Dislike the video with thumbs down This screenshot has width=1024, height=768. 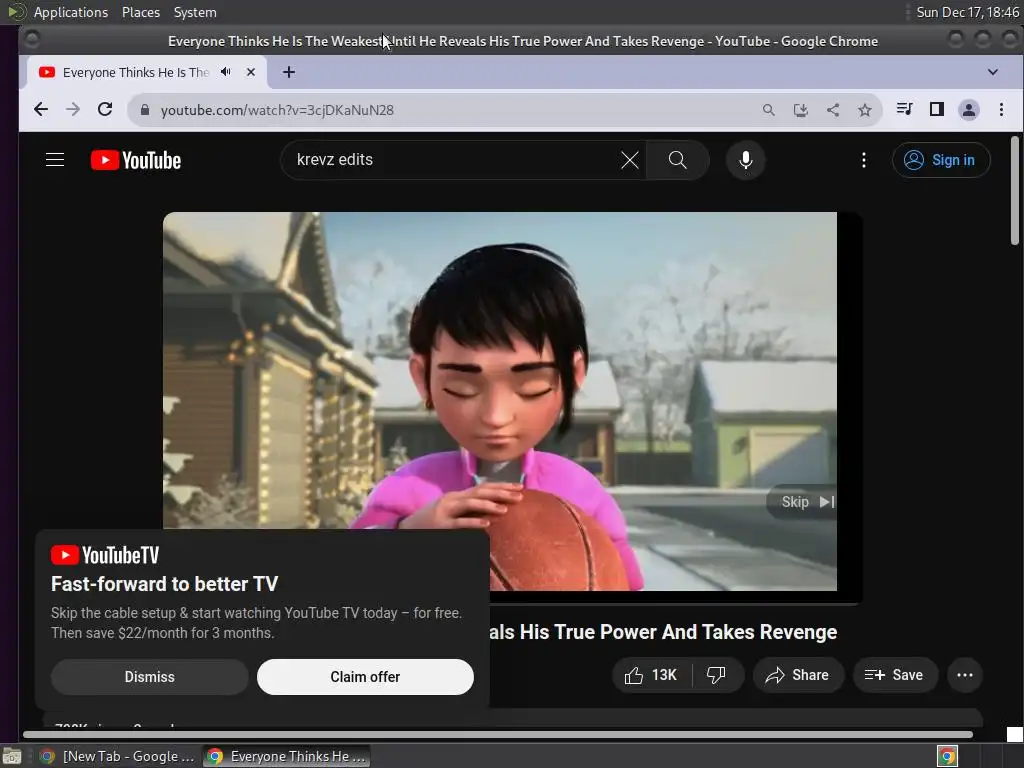pos(716,675)
